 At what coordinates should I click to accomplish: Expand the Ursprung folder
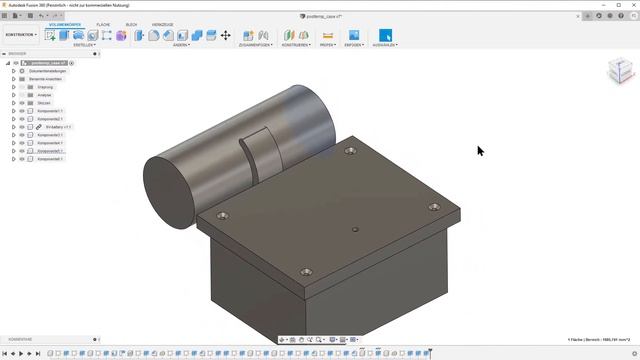[13, 87]
